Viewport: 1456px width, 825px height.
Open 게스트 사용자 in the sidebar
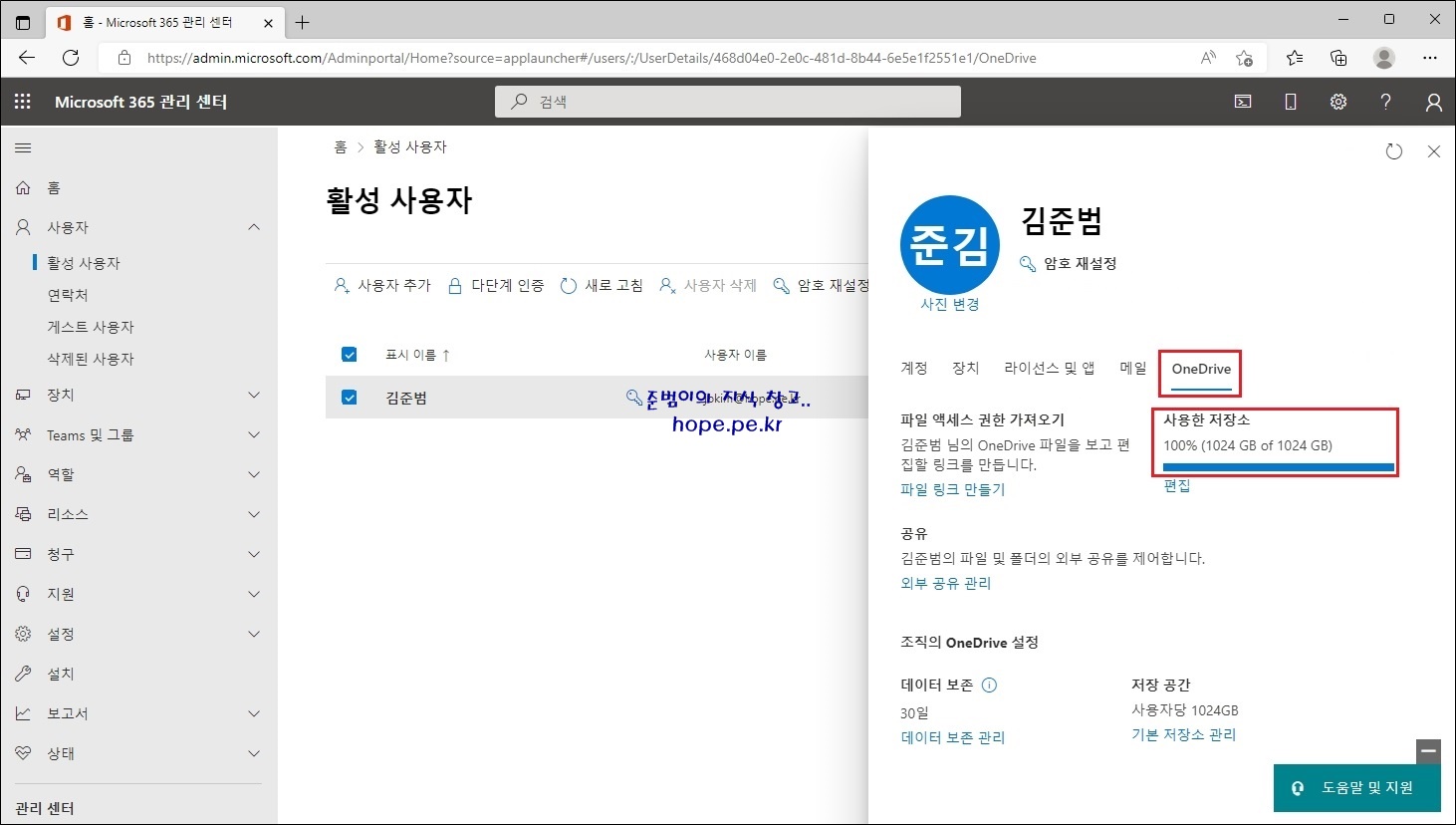(x=91, y=327)
